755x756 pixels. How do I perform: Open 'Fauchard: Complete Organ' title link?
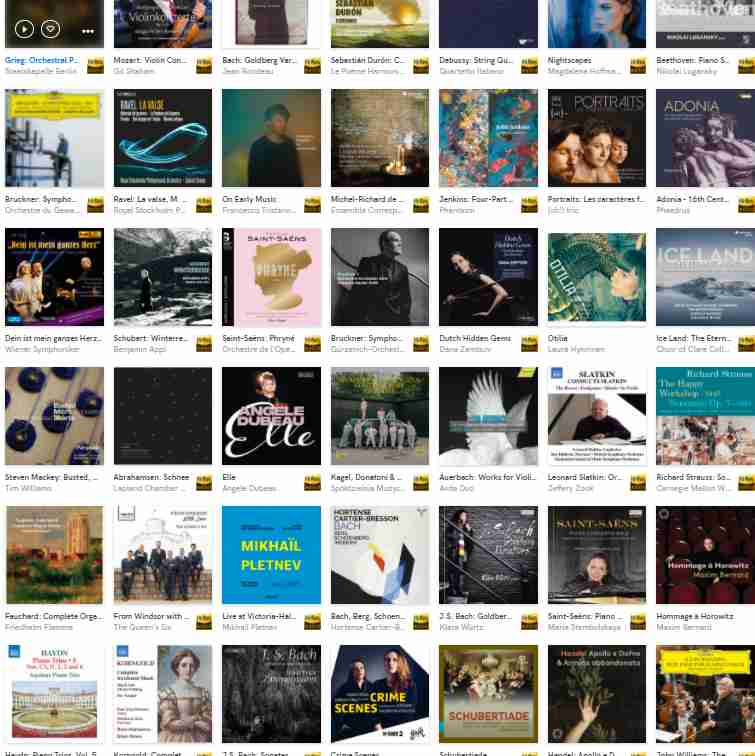tap(54, 616)
